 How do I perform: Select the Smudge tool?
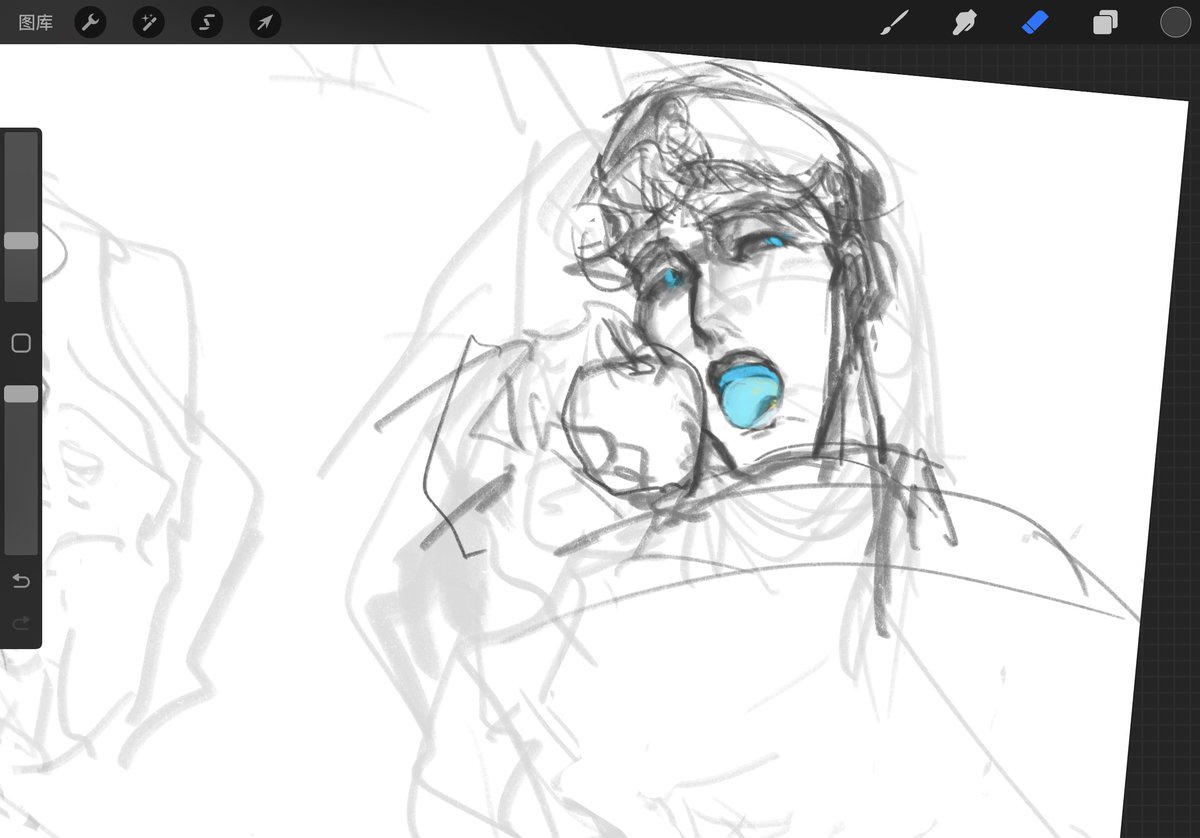coord(964,22)
